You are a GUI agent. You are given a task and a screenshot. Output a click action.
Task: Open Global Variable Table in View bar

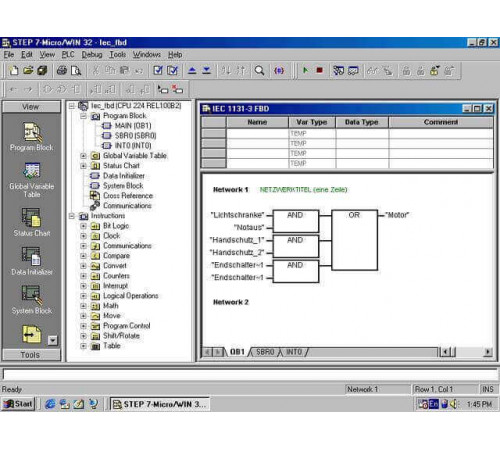coord(32,180)
